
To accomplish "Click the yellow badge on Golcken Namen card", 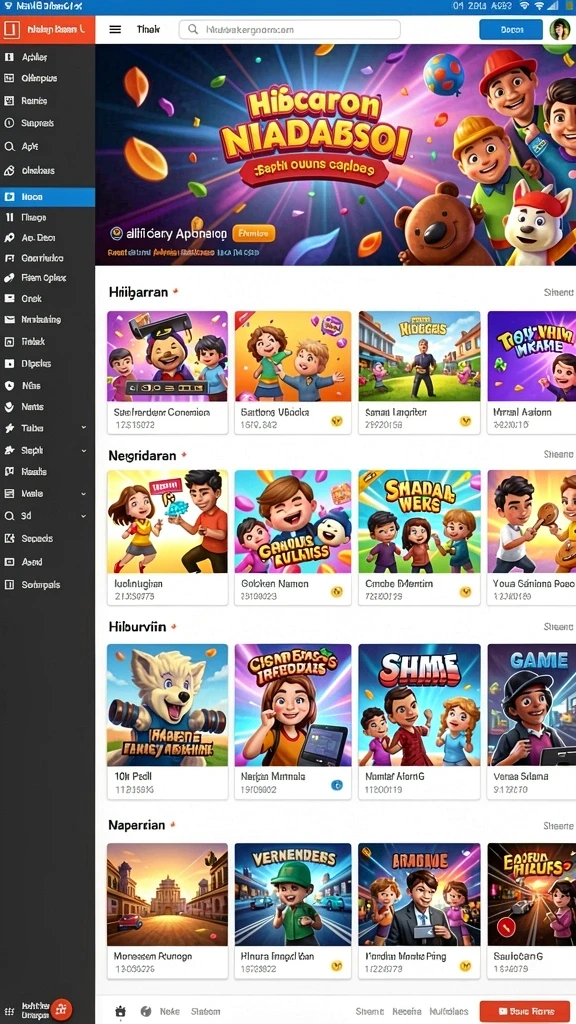I will pos(337,592).
